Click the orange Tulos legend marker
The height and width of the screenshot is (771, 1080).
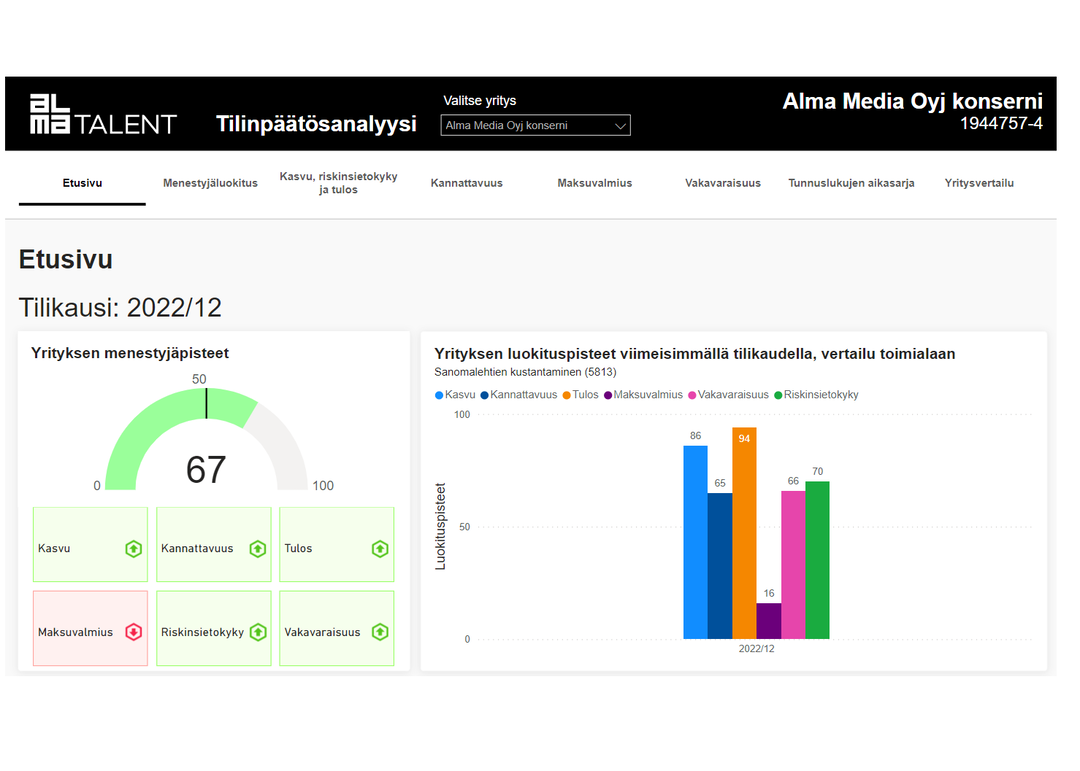[566, 395]
